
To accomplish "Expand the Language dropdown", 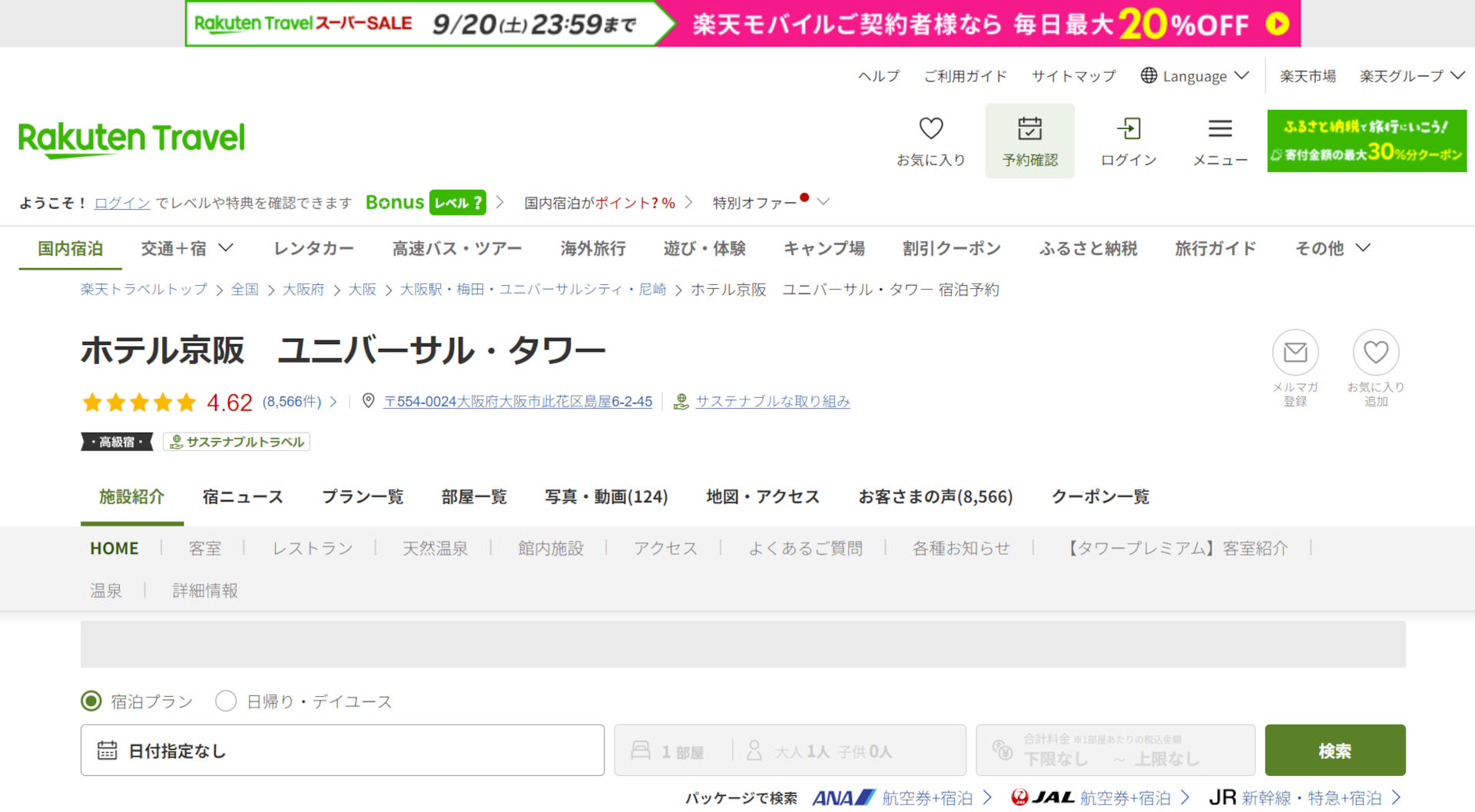I will [1193, 75].
